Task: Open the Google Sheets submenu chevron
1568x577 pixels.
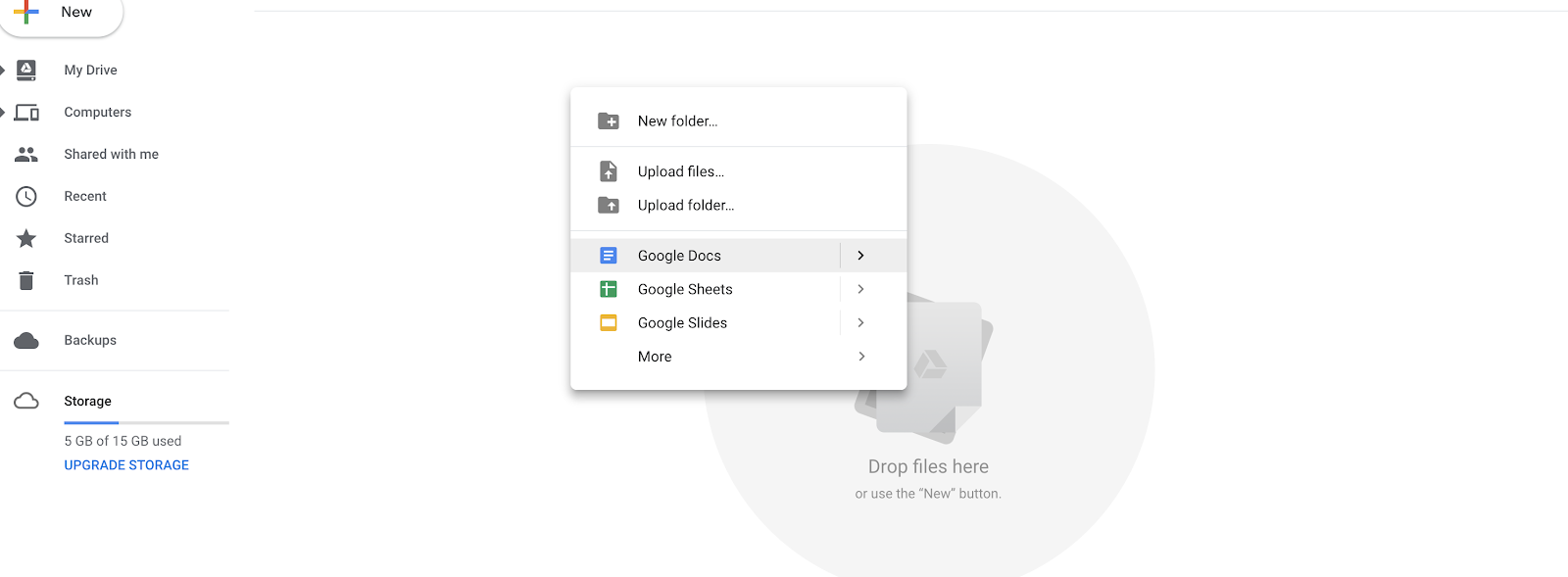Action: [x=860, y=289]
